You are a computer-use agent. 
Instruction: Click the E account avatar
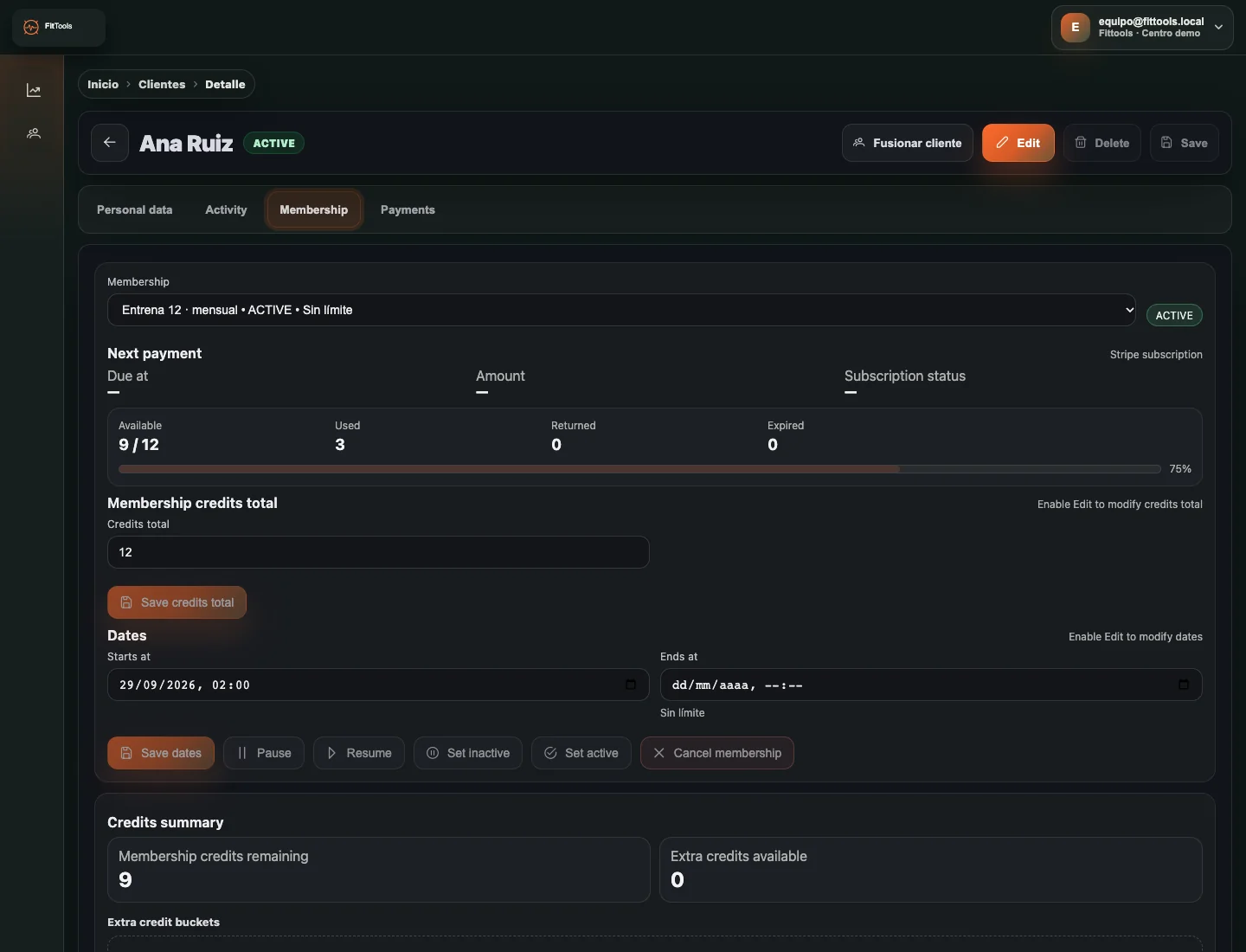point(1076,27)
